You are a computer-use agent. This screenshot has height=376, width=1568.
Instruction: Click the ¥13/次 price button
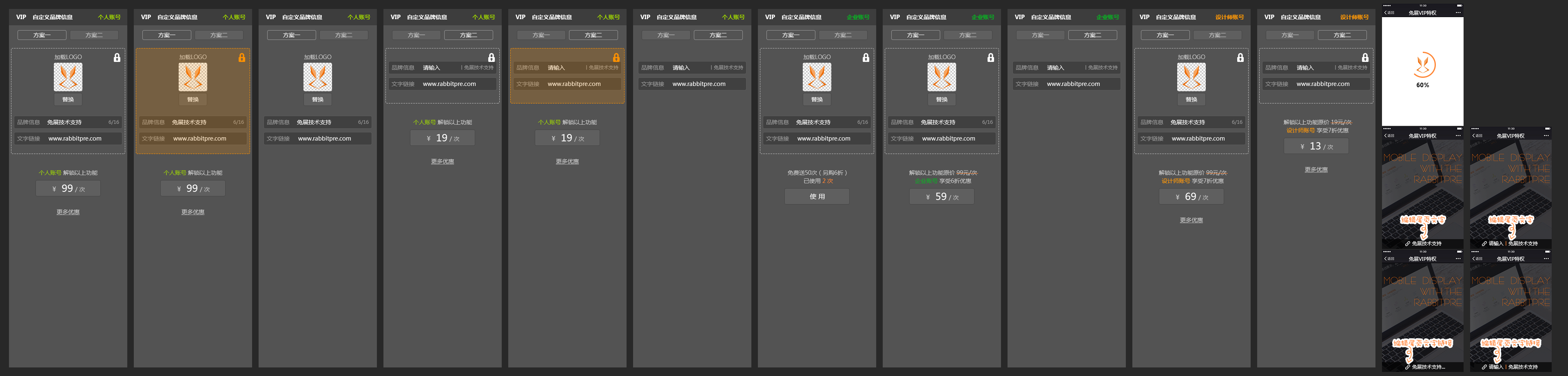tap(1316, 146)
